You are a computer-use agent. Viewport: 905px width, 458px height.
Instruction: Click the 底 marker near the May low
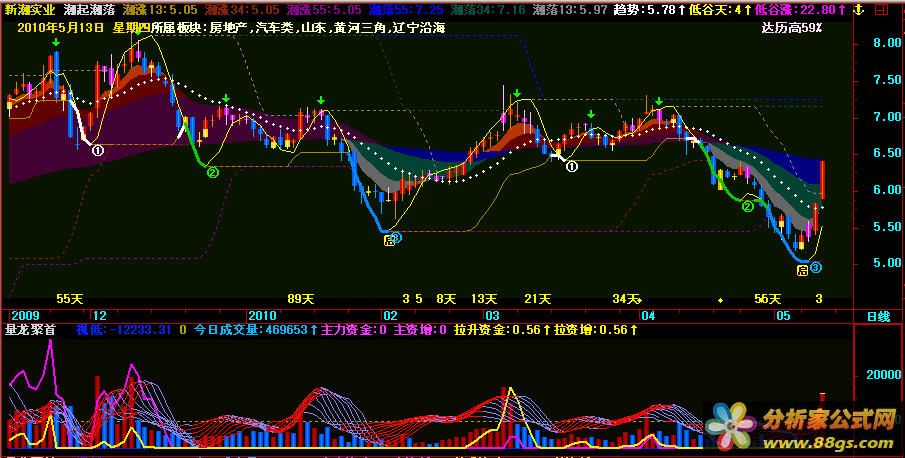pos(801,270)
